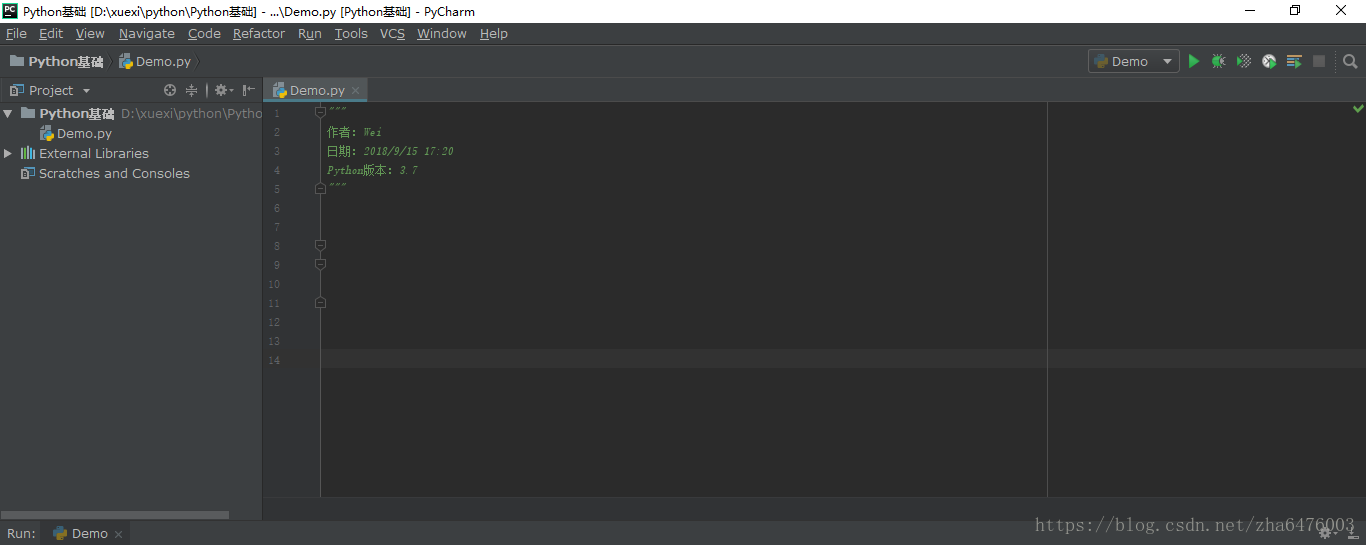Toggle fold marker at line 11
The height and width of the screenshot is (545, 1366).
pos(320,302)
